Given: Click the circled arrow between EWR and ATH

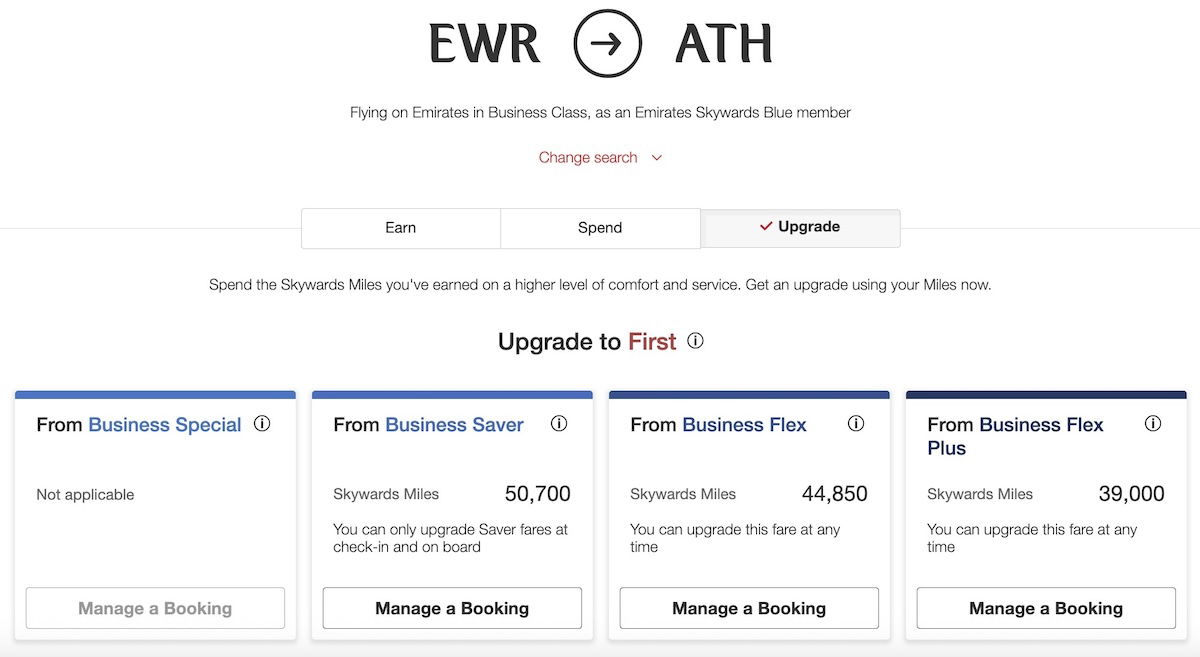Looking at the screenshot, I should (608, 43).
